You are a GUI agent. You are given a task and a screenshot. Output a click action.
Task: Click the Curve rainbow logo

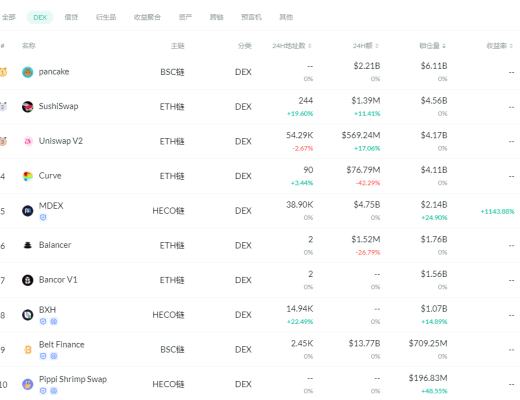28,176
